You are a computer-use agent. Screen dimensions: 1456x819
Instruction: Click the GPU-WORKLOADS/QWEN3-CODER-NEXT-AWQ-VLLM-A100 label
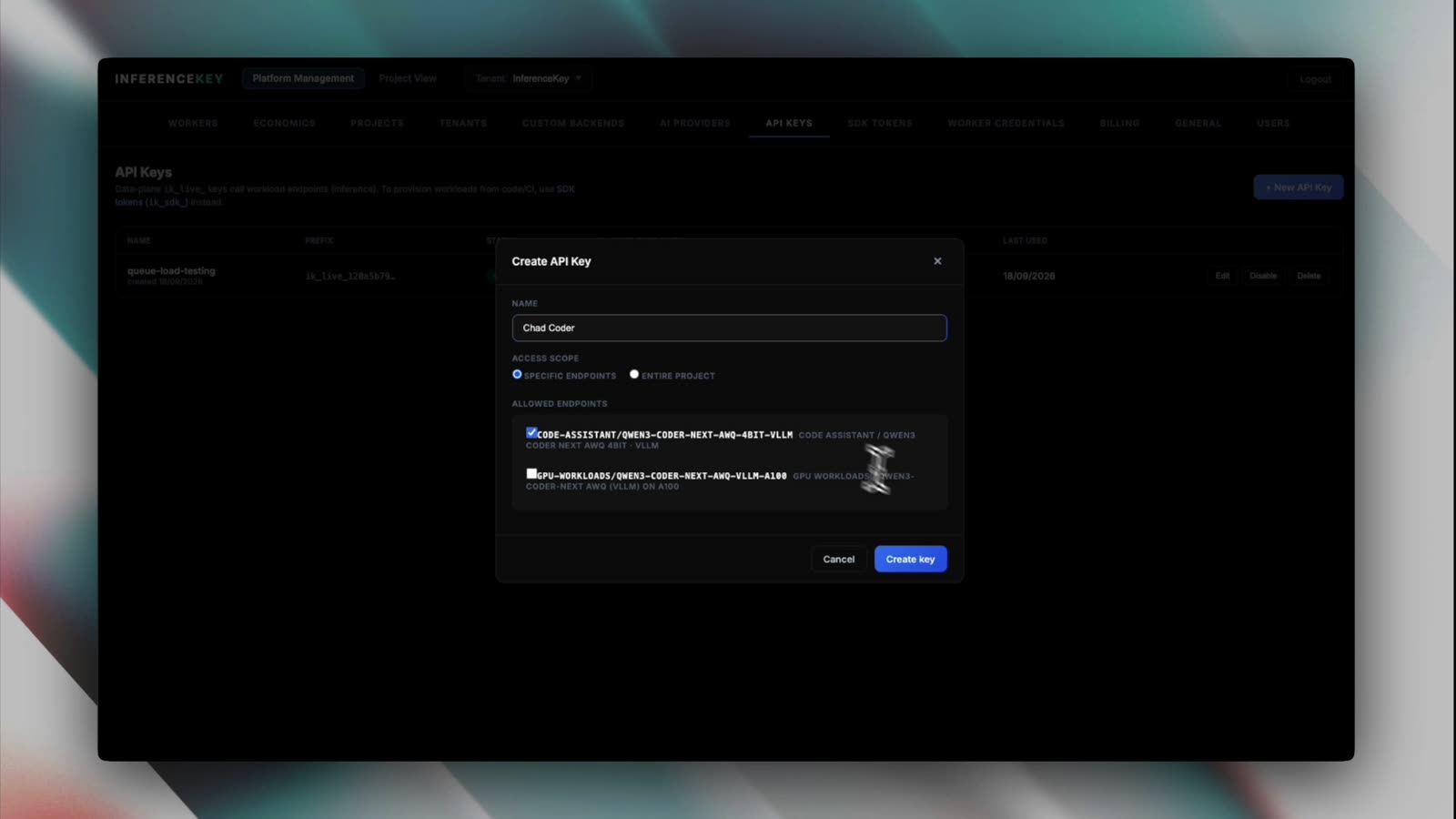[662, 476]
